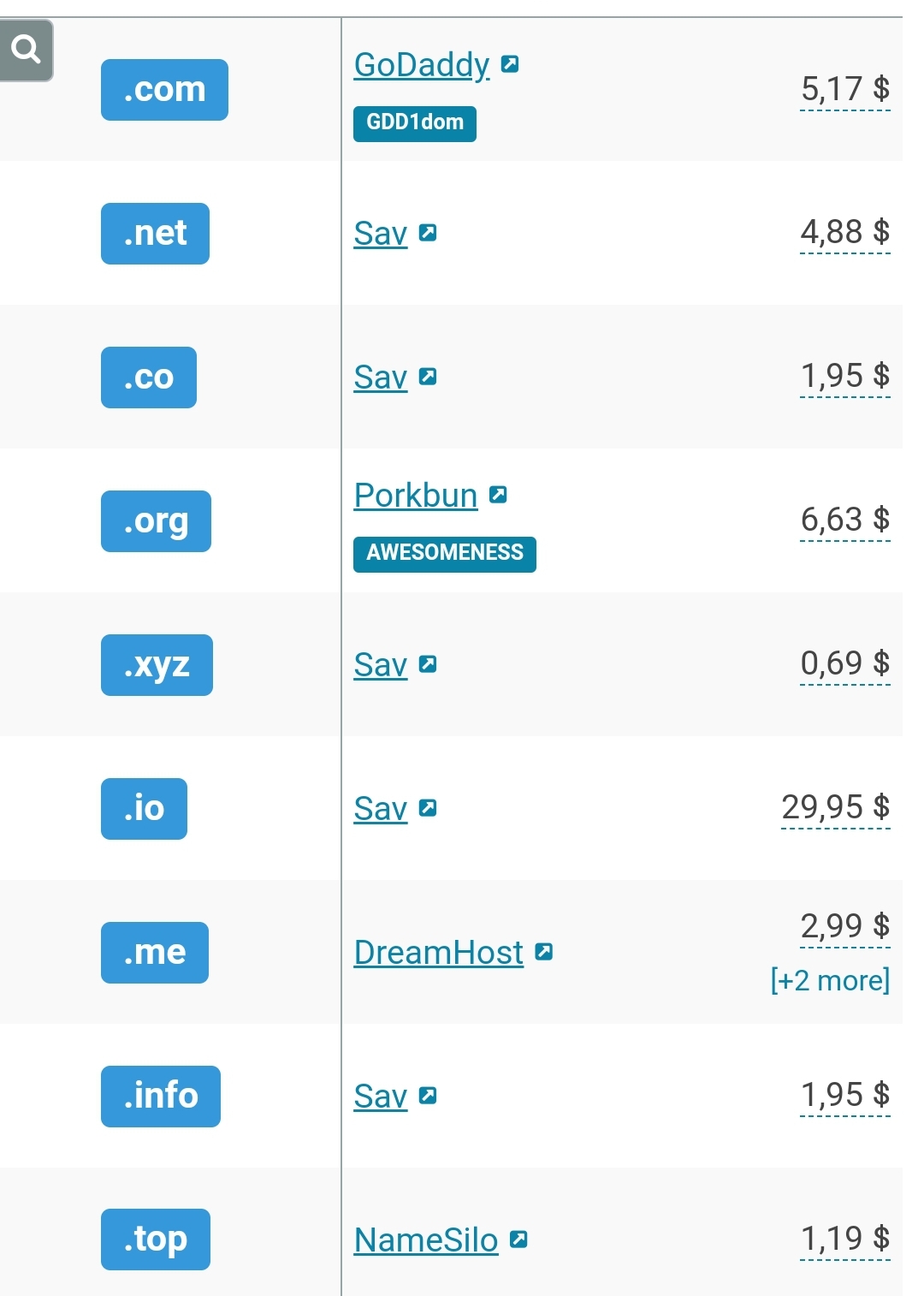Select the .com domain tag

click(x=164, y=90)
